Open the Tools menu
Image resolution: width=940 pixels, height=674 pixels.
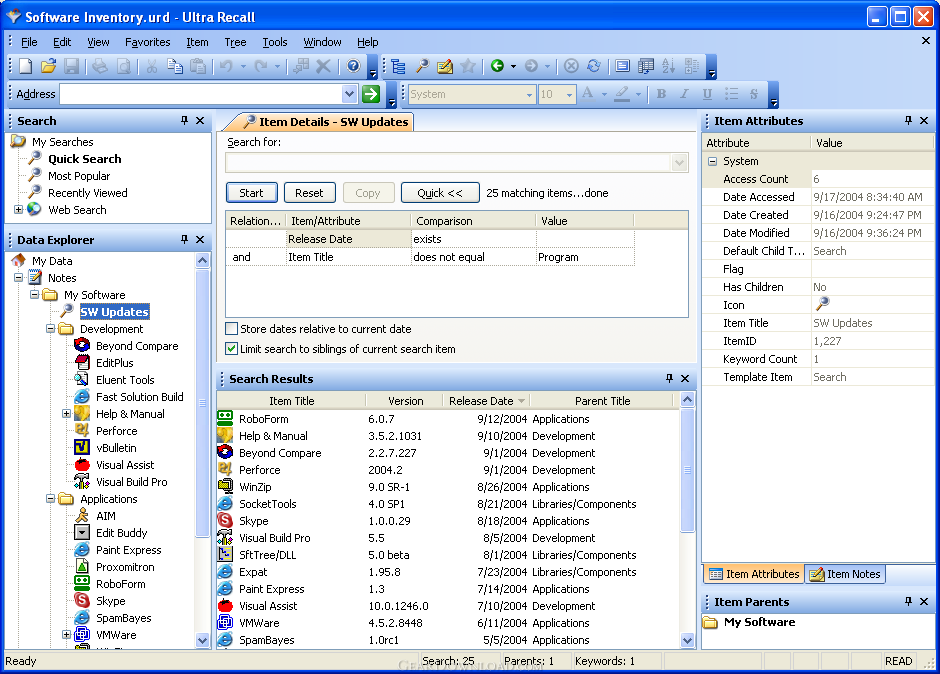[x=275, y=42]
